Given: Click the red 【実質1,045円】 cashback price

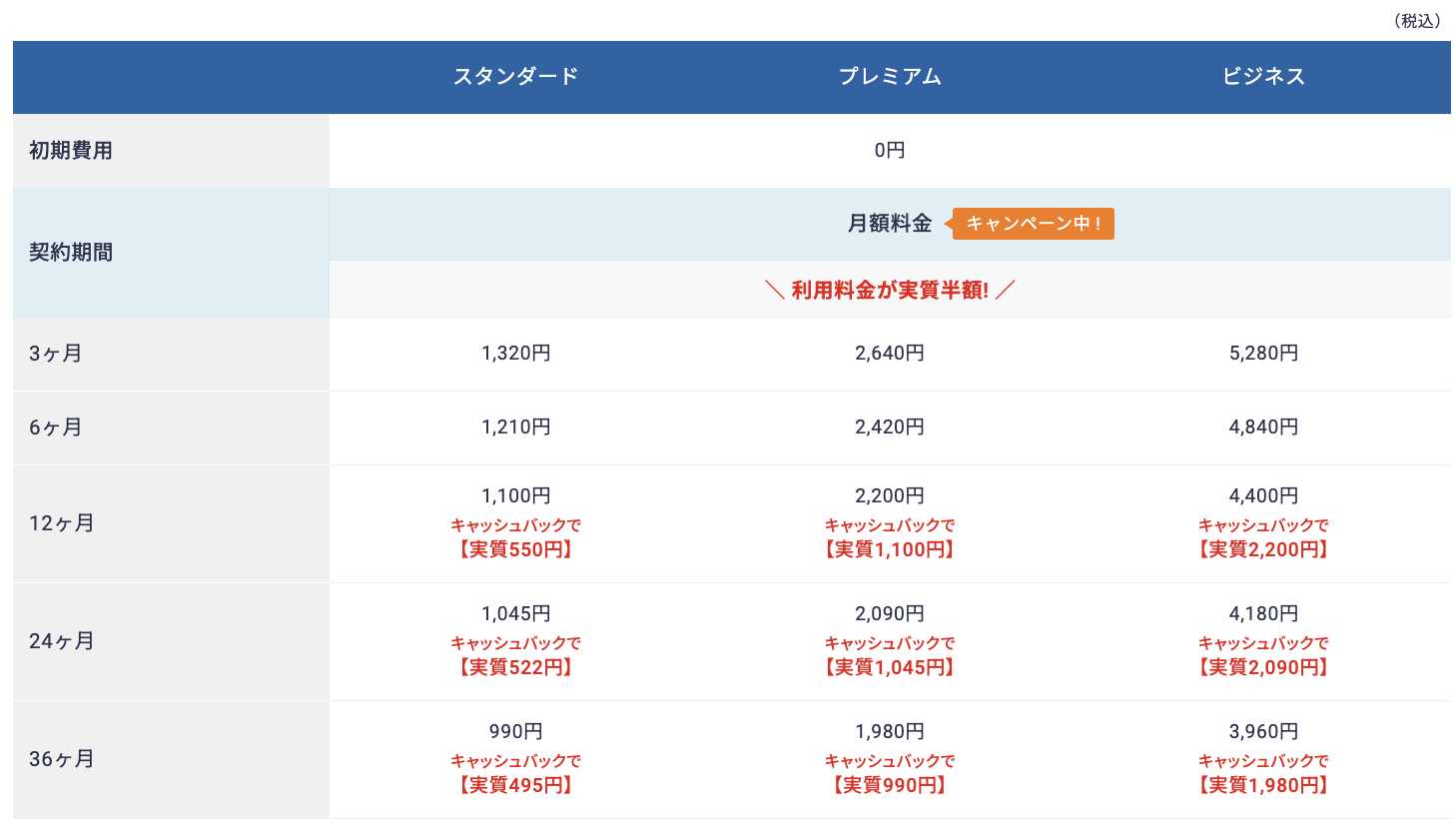Looking at the screenshot, I should [889, 668].
